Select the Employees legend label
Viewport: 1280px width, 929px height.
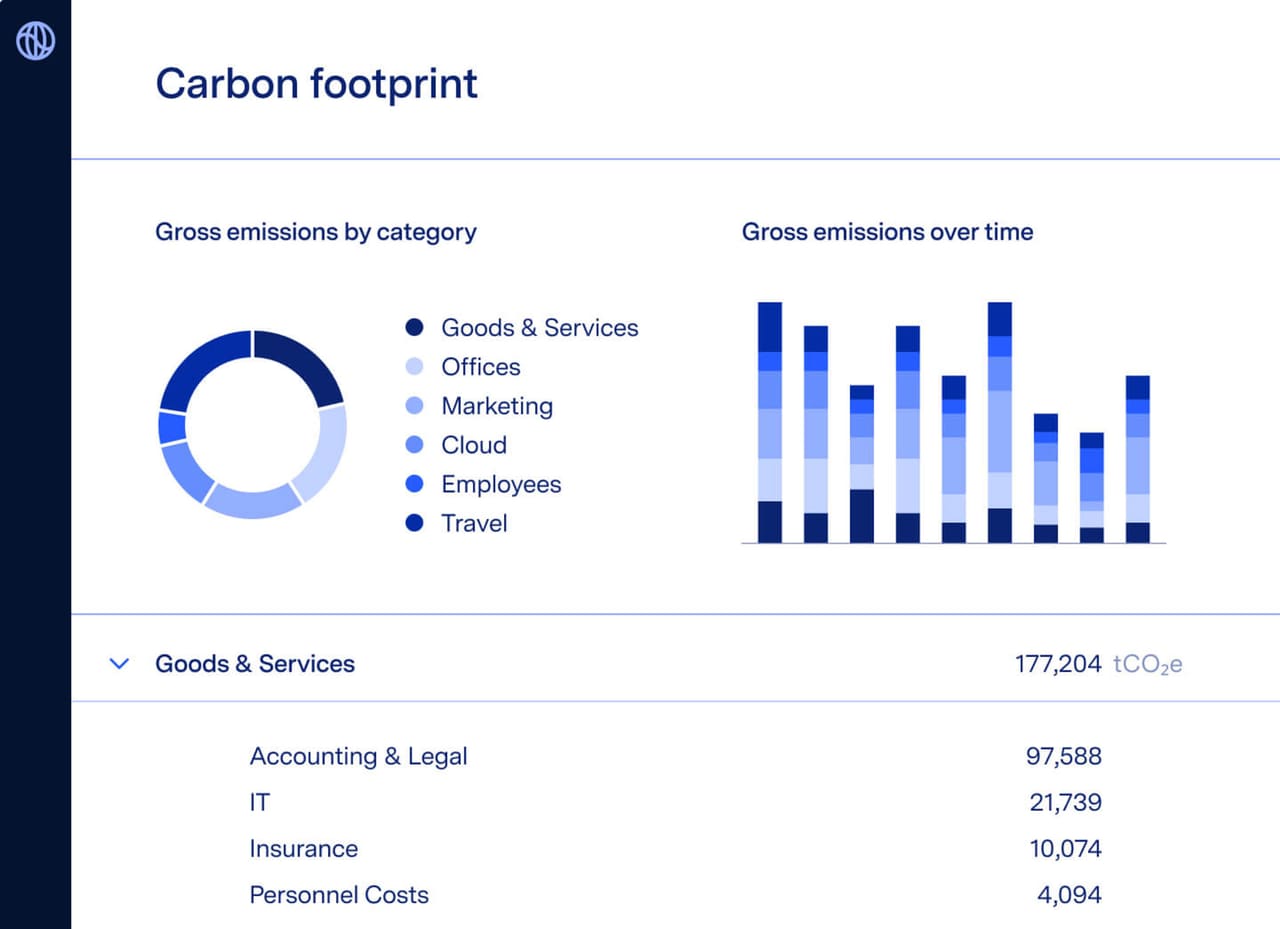point(501,484)
